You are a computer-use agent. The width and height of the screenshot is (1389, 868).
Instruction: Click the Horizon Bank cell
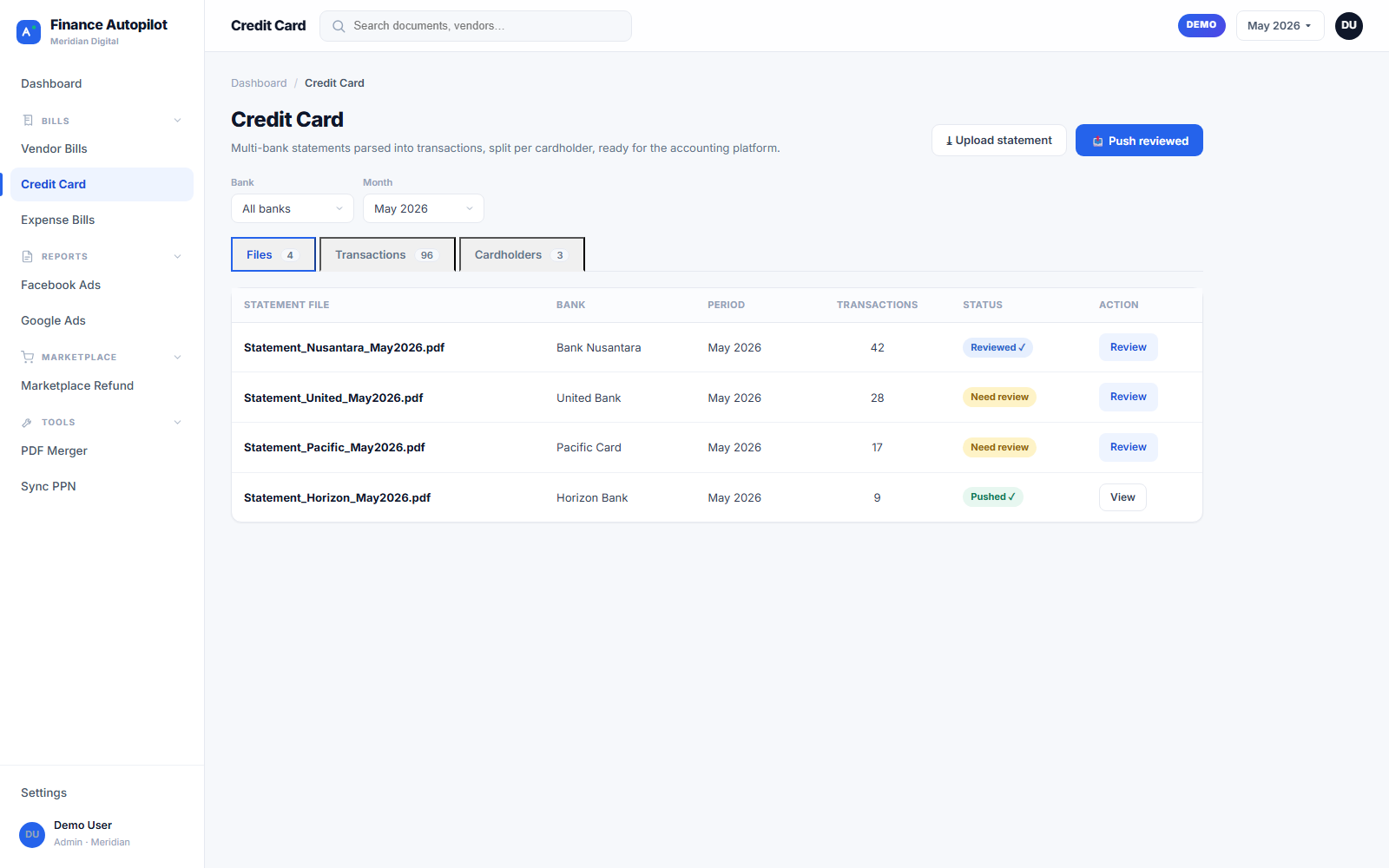coord(592,497)
